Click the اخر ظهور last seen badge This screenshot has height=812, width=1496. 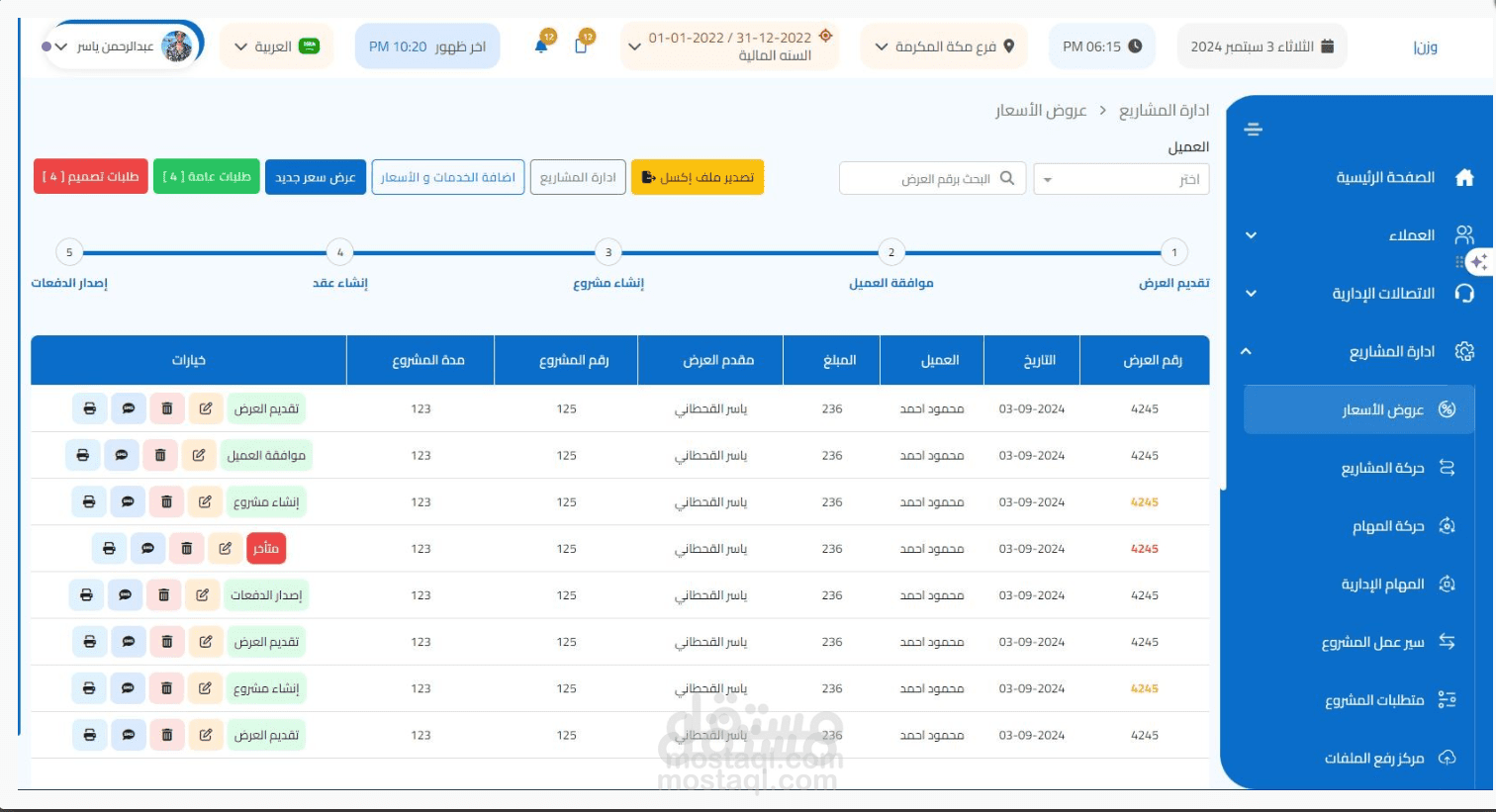(x=427, y=46)
